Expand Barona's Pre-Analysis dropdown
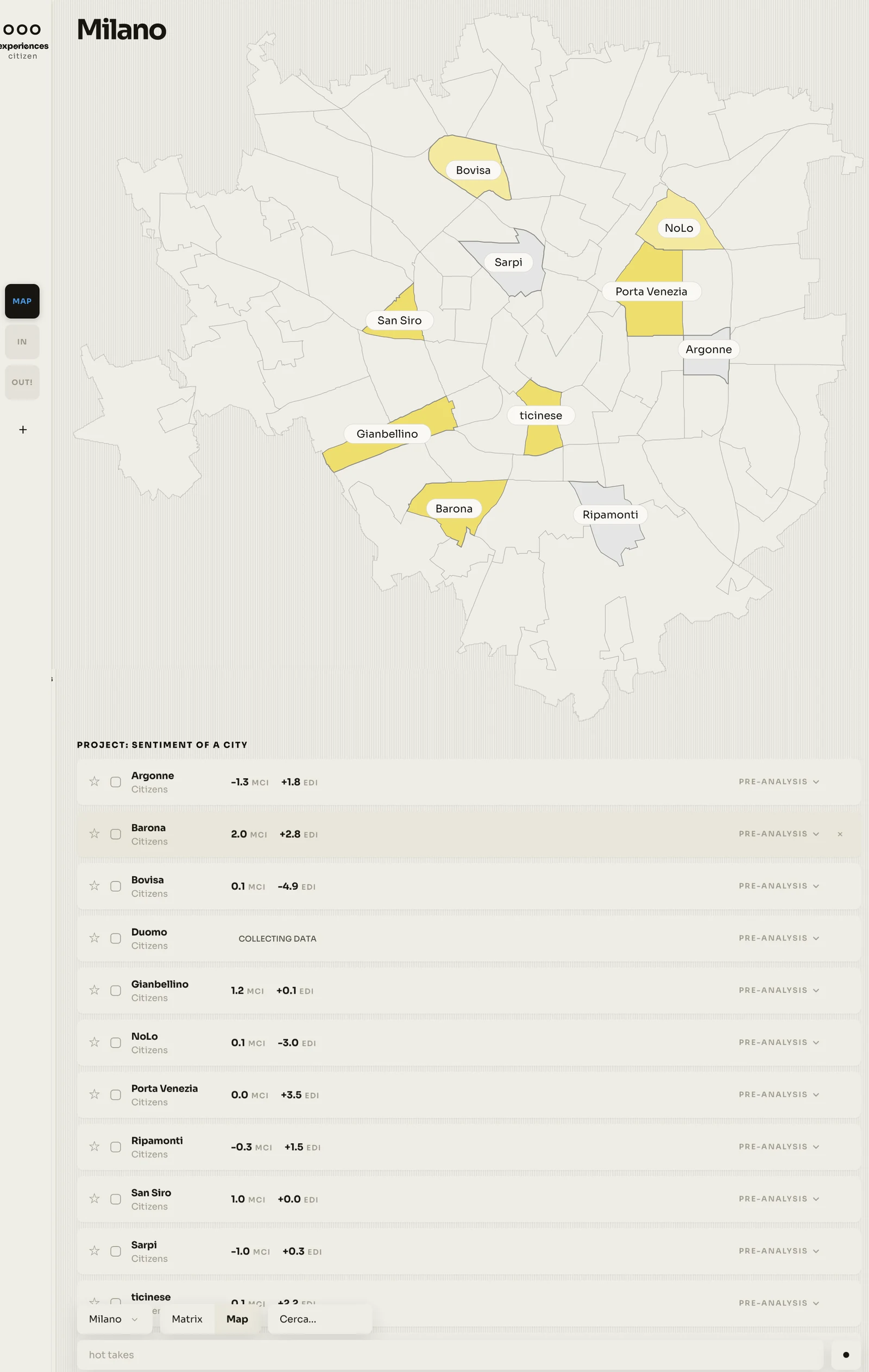This screenshot has width=869, height=1372. click(779, 834)
